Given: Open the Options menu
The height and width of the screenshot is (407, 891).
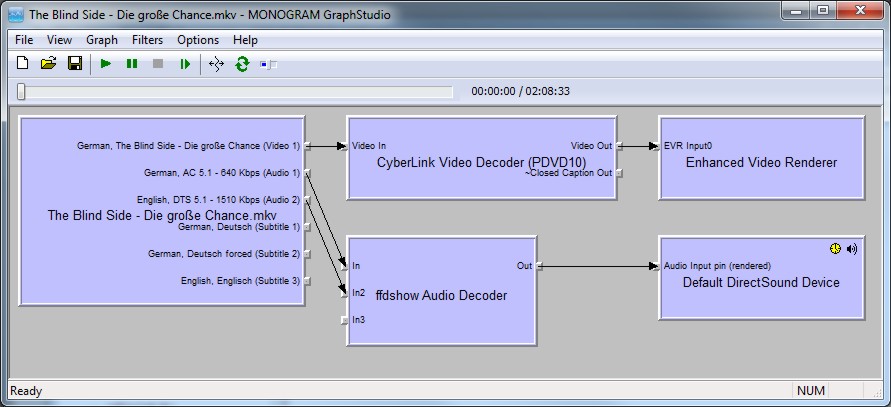Looking at the screenshot, I should 198,40.
